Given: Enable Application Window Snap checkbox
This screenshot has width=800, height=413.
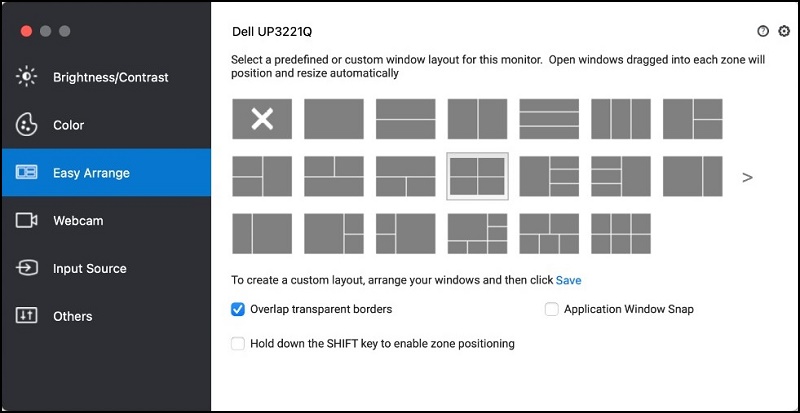Looking at the screenshot, I should tap(552, 309).
